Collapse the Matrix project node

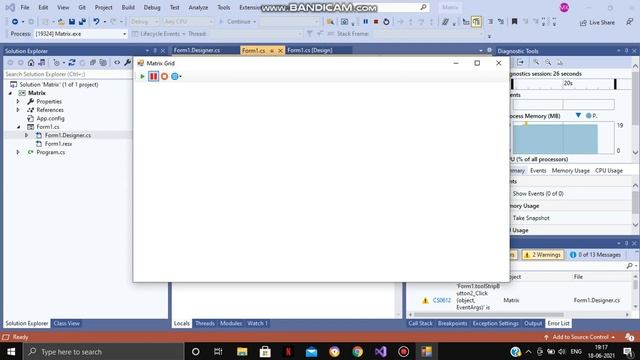point(10,93)
